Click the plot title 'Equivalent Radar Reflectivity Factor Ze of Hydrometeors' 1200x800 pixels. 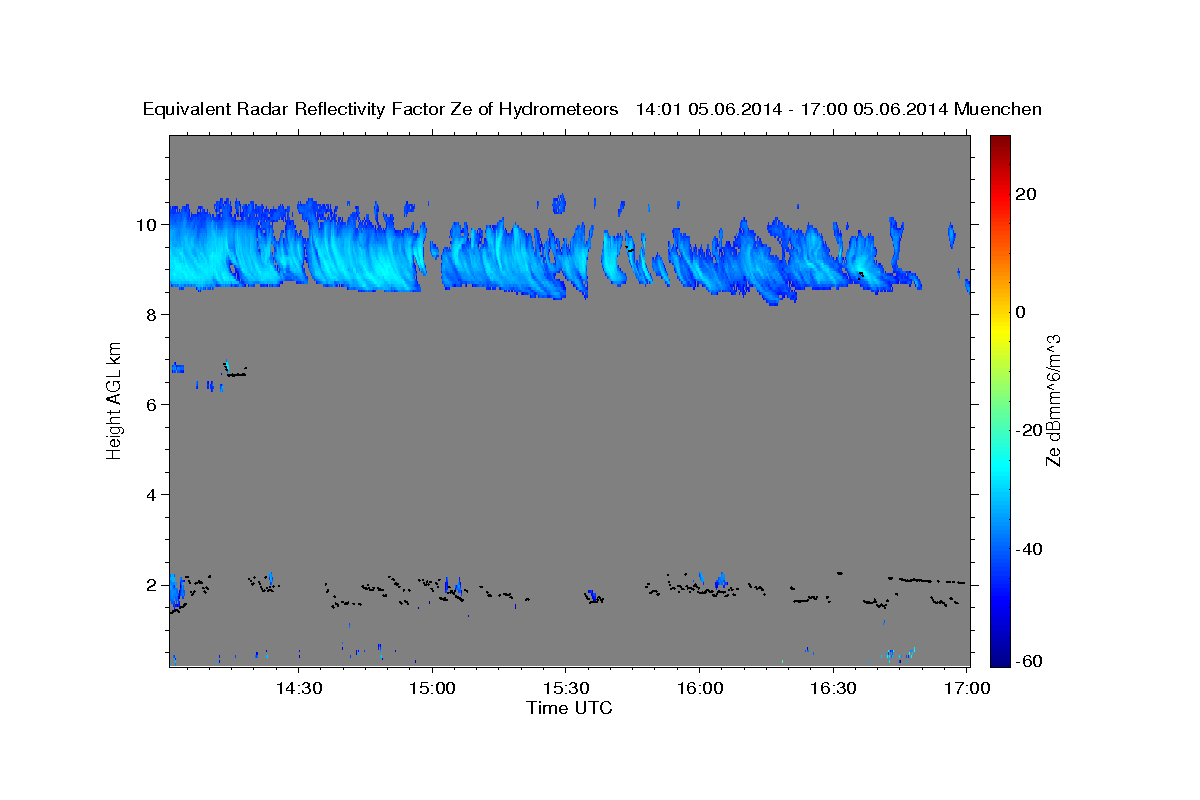(x=381, y=109)
